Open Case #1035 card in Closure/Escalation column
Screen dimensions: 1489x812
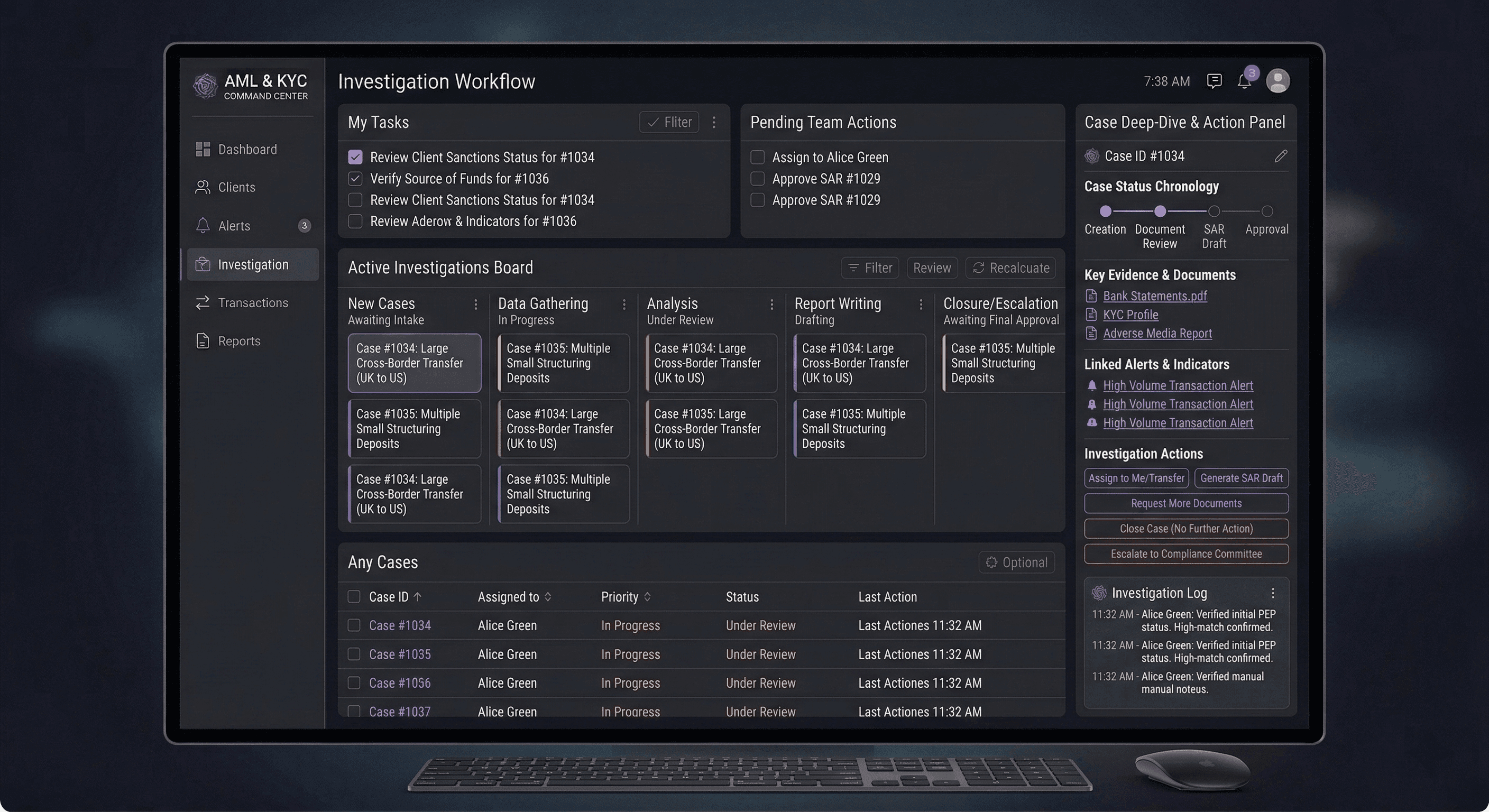(x=1003, y=363)
